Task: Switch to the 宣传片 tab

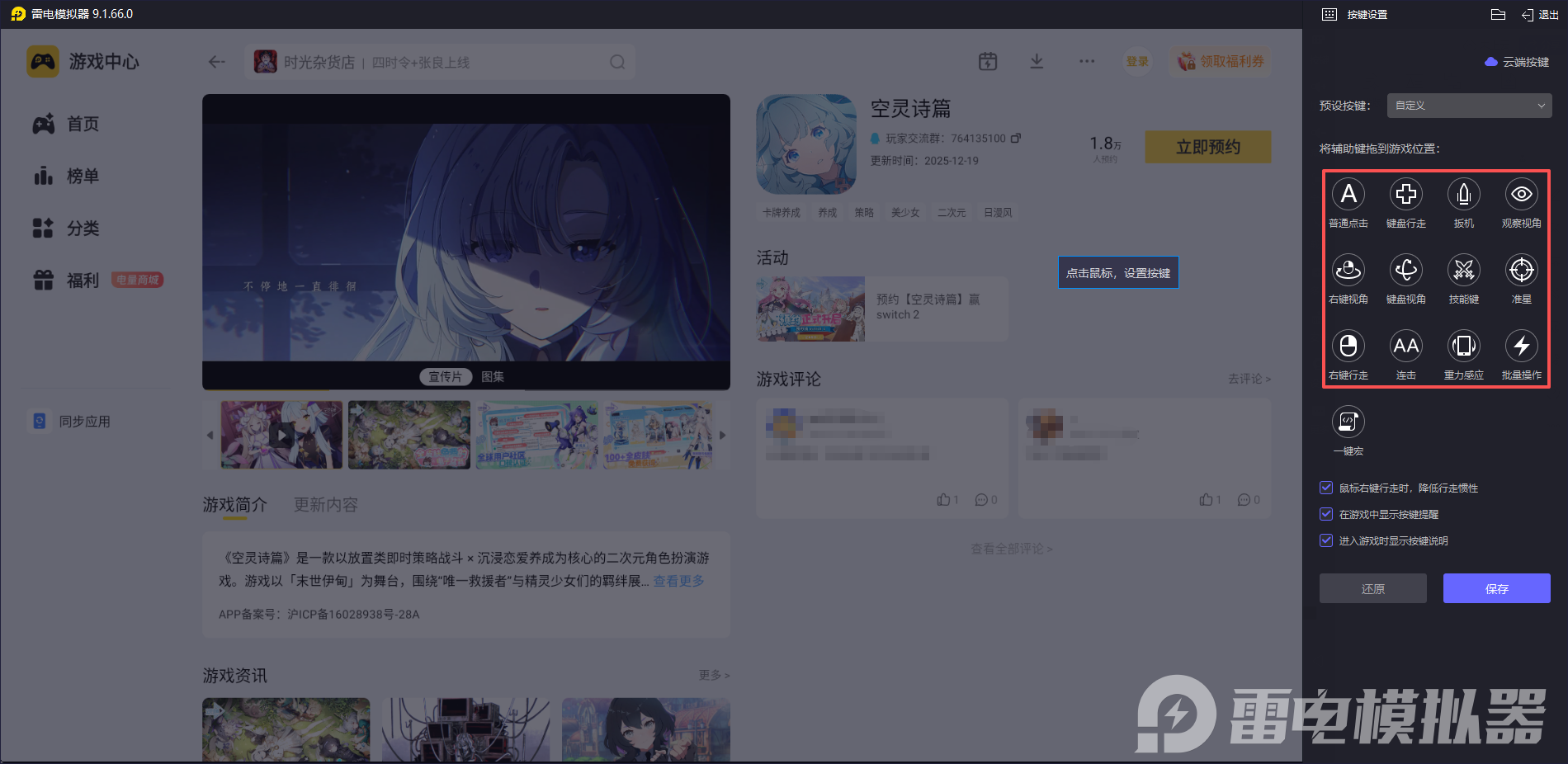Action: click(x=446, y=376)
